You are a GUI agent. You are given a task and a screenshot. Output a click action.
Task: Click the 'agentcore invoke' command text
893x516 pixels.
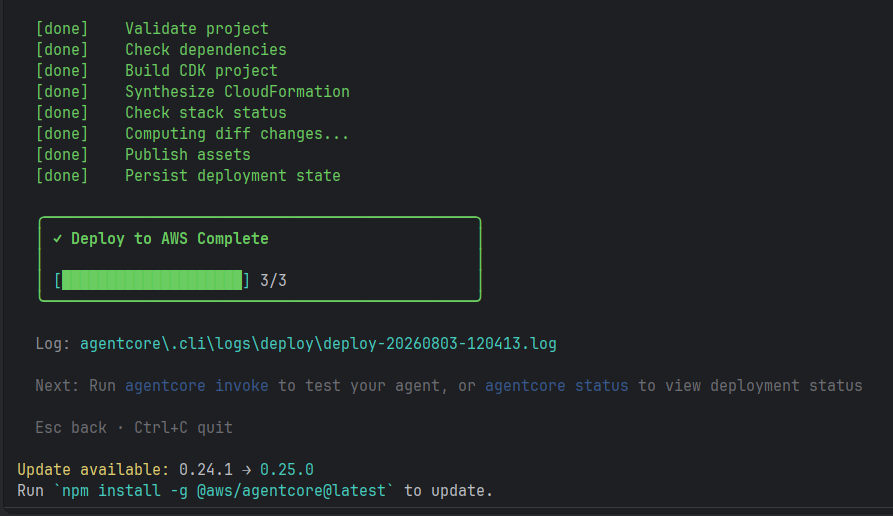pos(196,386)
